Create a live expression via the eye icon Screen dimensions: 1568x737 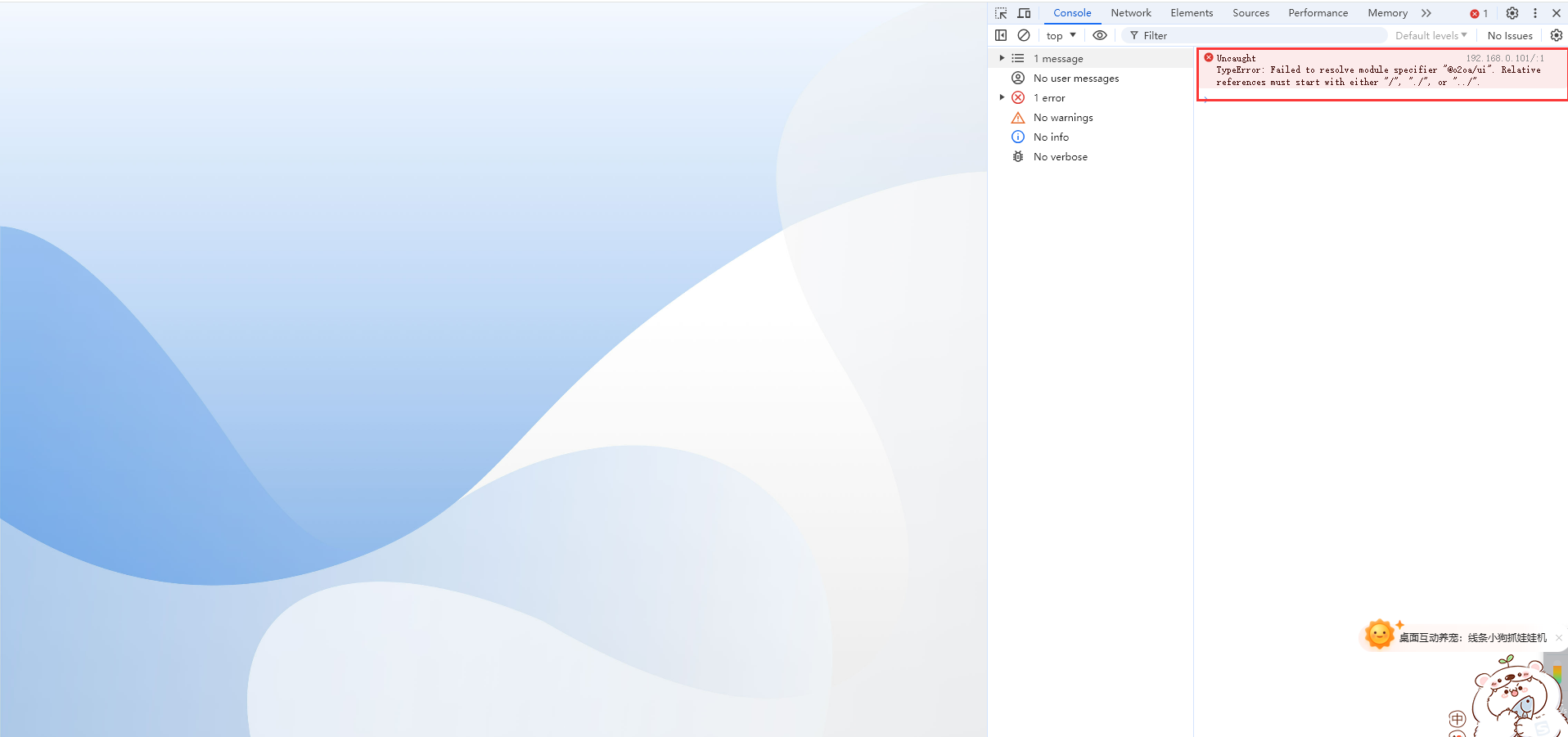click(1099, 35)
